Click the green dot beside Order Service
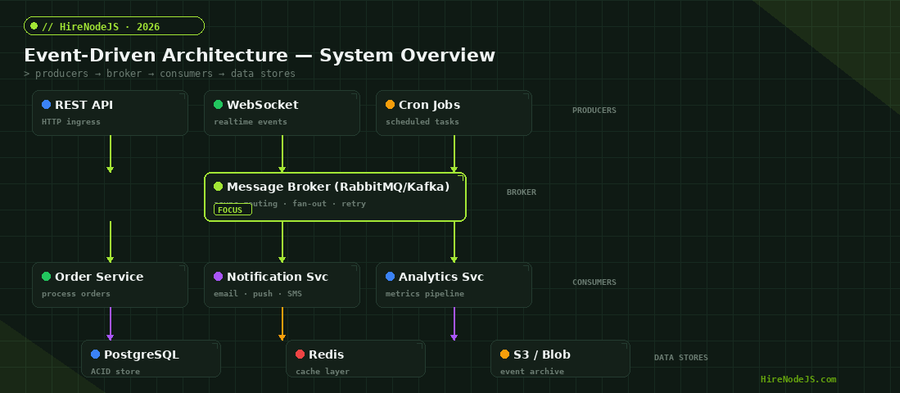 (46, 277)
